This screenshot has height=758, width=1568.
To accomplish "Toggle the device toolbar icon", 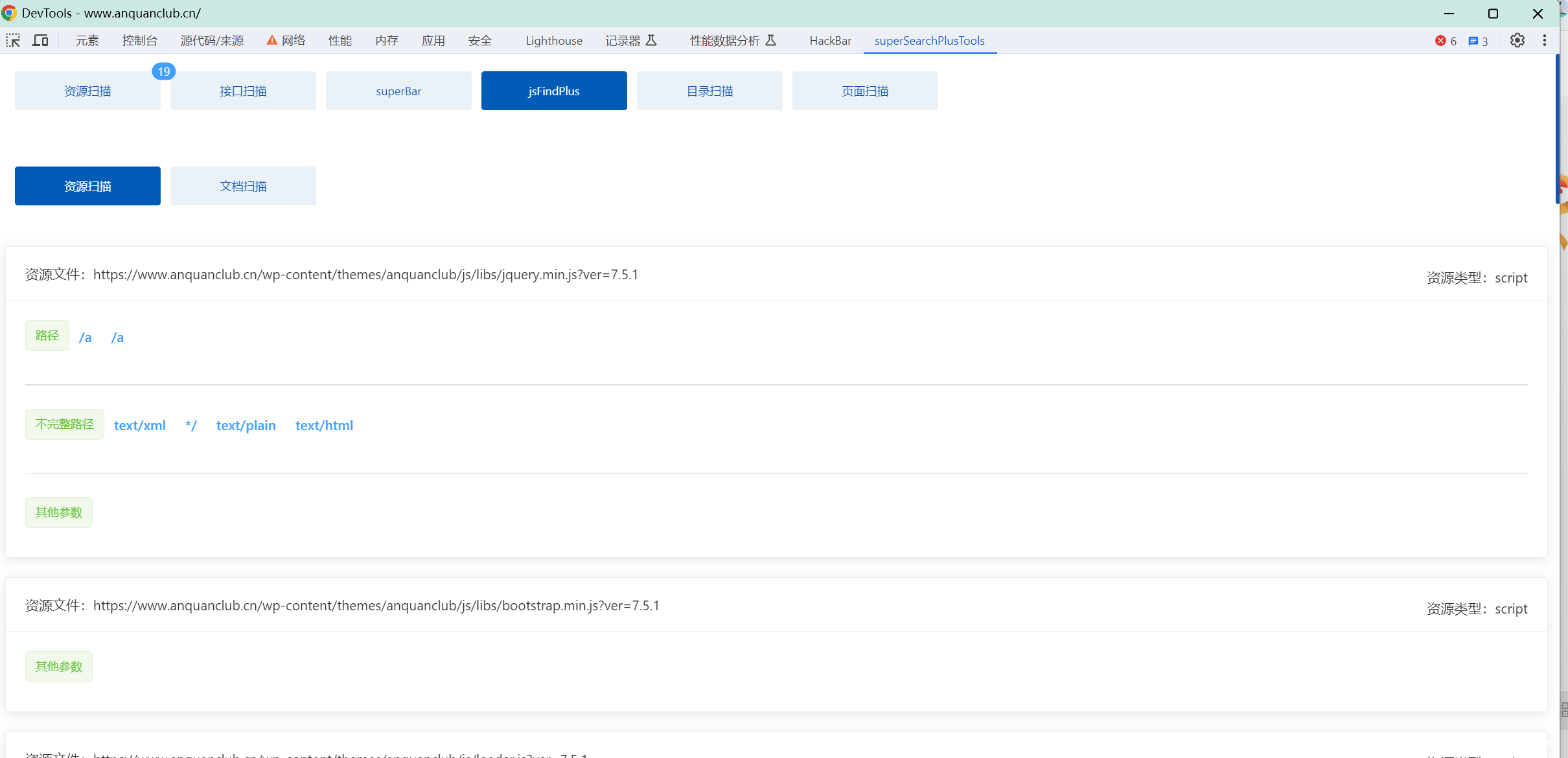I will point(41,41).
